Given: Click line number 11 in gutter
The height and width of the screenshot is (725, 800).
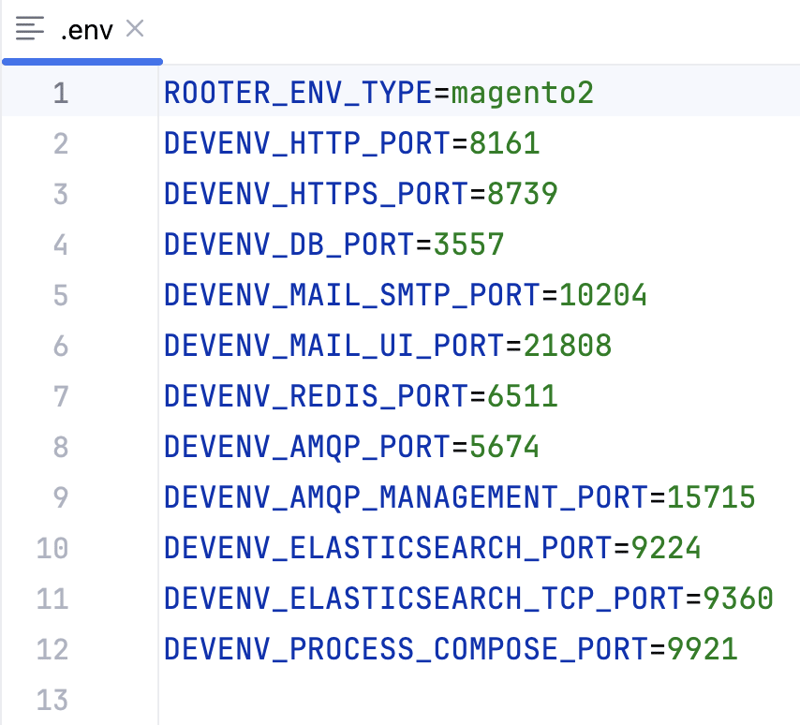Looking at the screenshot, I should pyautogui.click(x=52, y=599).
